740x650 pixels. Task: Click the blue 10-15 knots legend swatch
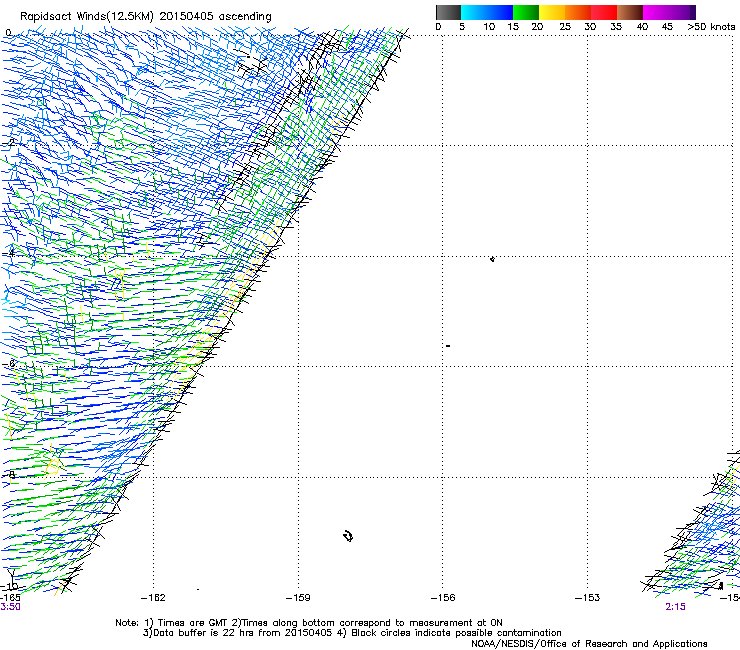point(500,12)
